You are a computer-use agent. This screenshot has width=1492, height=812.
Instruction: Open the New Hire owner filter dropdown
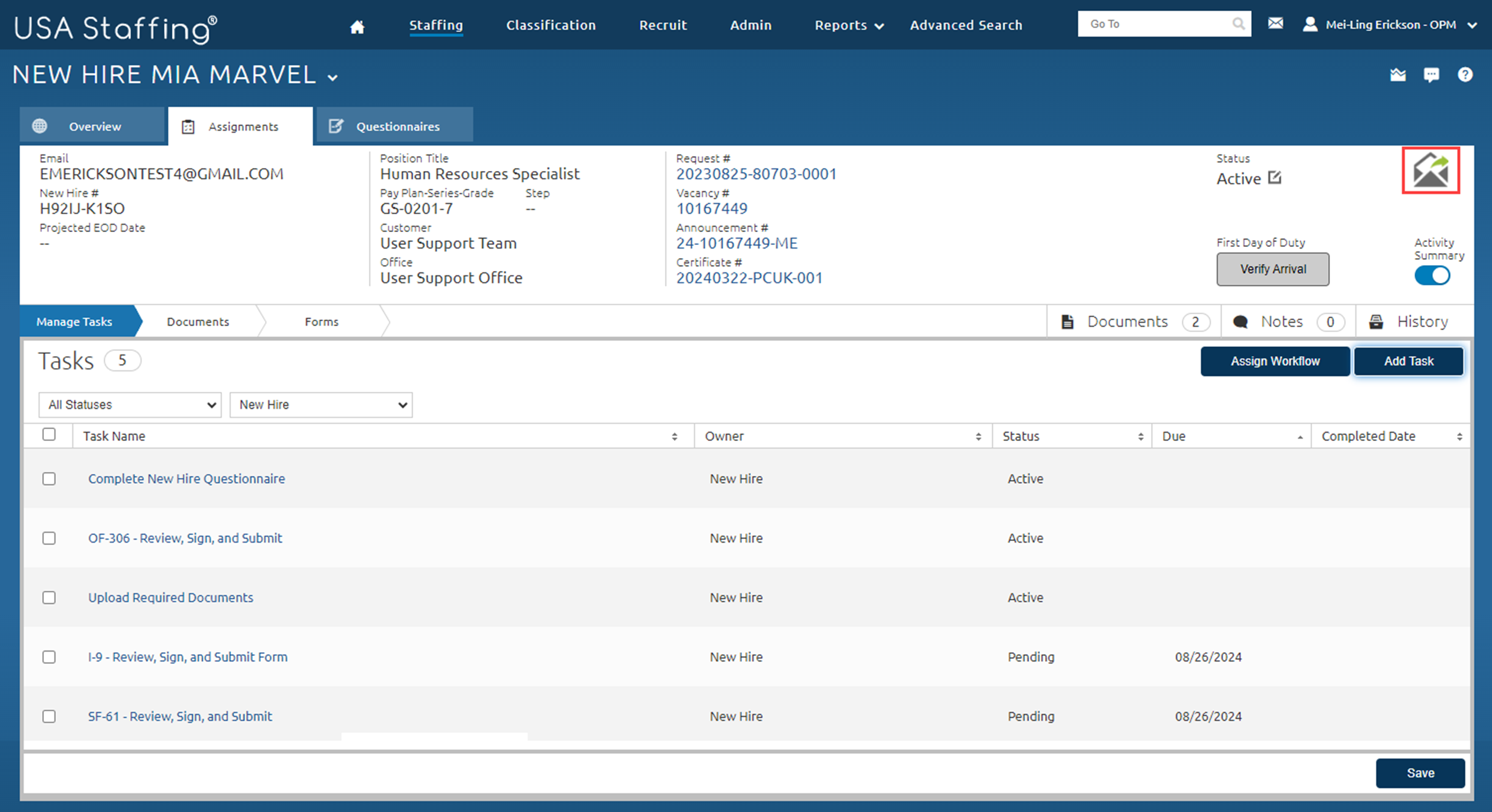(x=321, y=405)
